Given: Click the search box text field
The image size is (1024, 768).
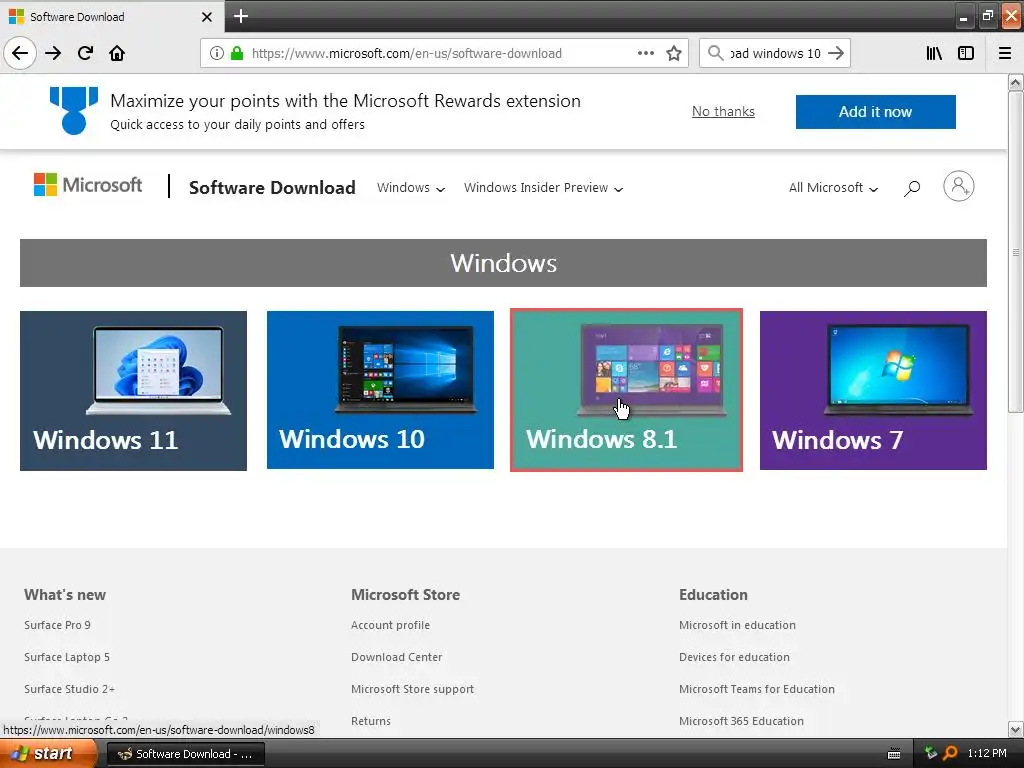Looking at the screenshot, I should tap(775, 53).
